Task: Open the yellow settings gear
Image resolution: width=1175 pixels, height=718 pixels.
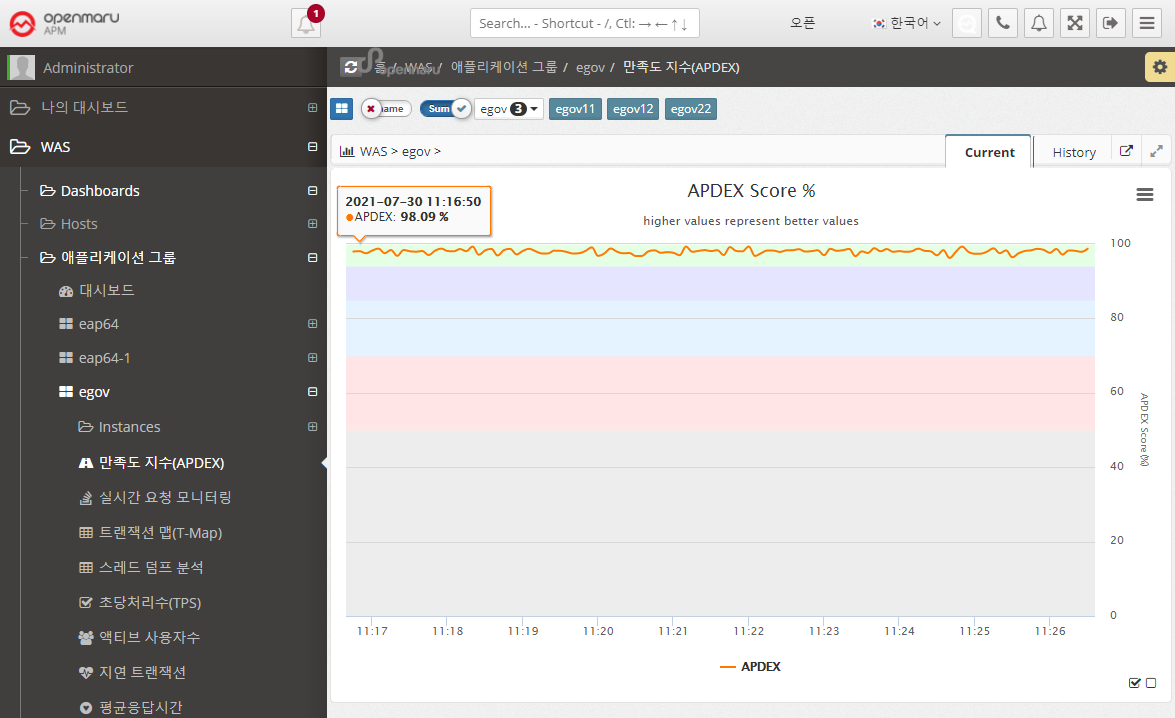Action: coord(1159,67)
